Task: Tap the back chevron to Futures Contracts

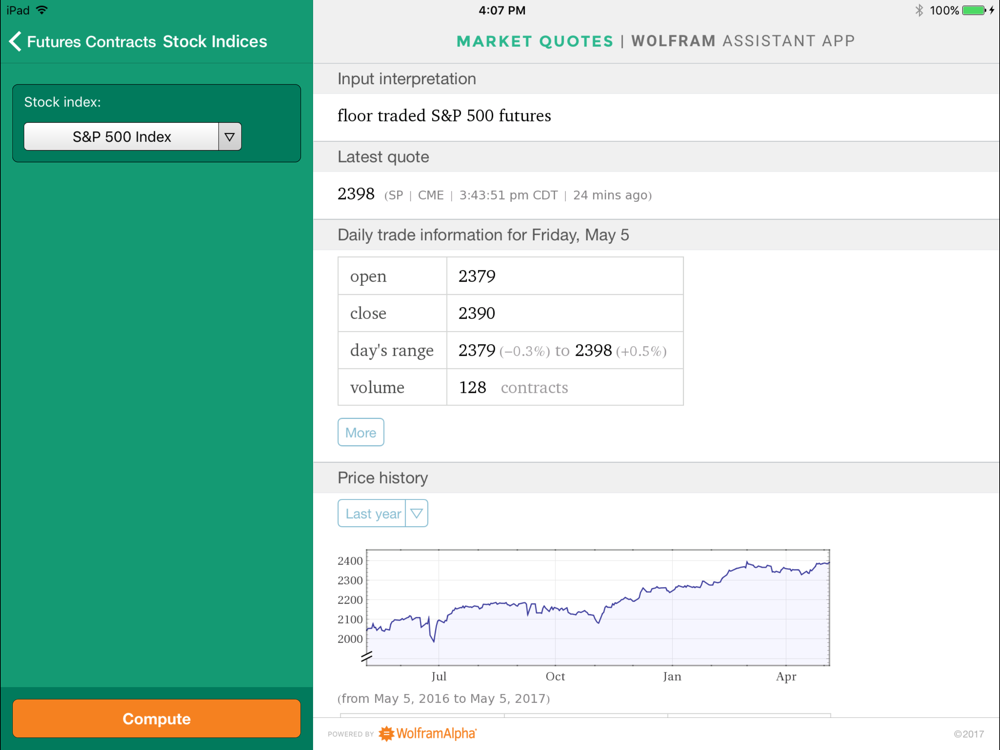Action: tap(15, 41)
